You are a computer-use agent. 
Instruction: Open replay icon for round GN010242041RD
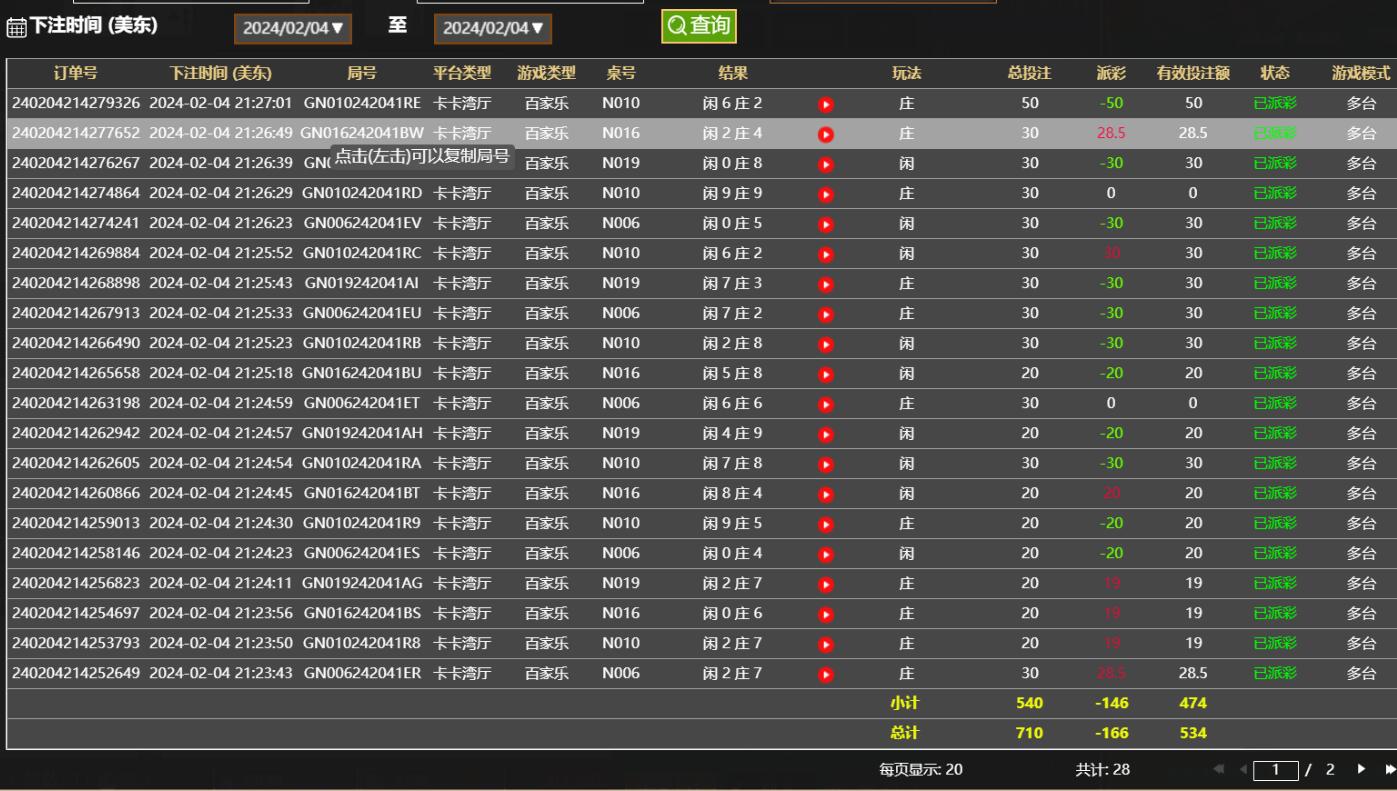tap(826, 194)
